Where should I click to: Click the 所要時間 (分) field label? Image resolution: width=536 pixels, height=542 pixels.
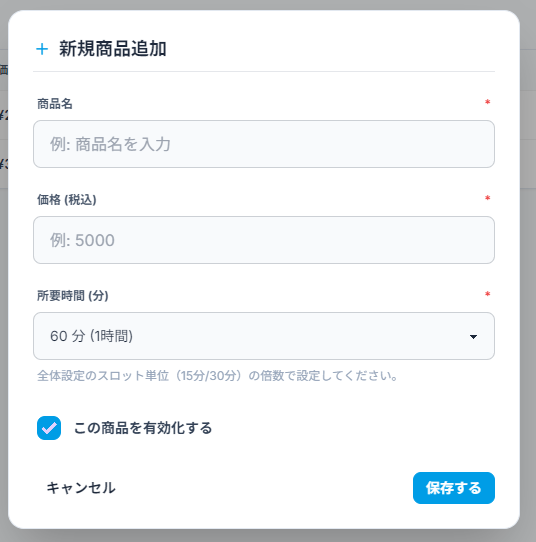(73, 296)
